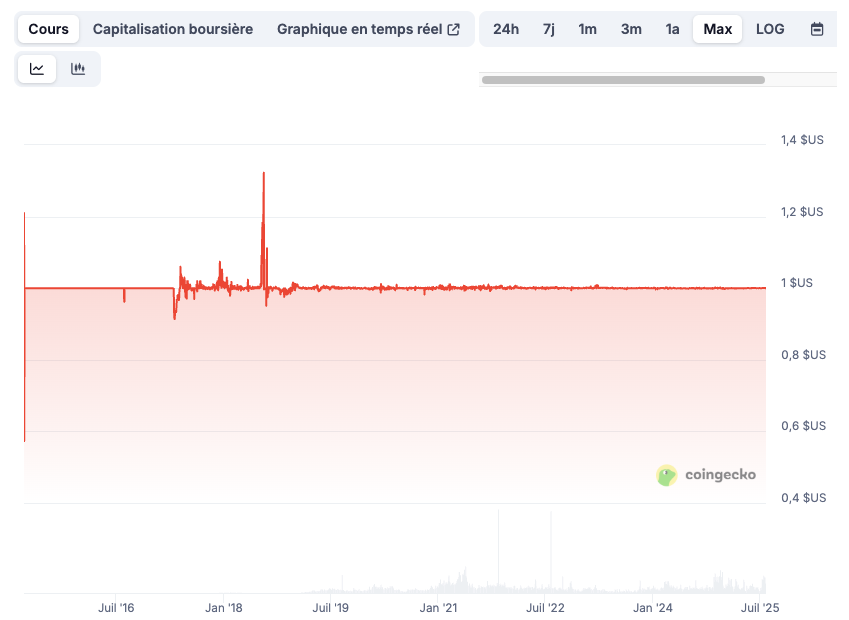Click the 0,4 $US axis label
849x620 pixels.
click(x=804, y=498)
